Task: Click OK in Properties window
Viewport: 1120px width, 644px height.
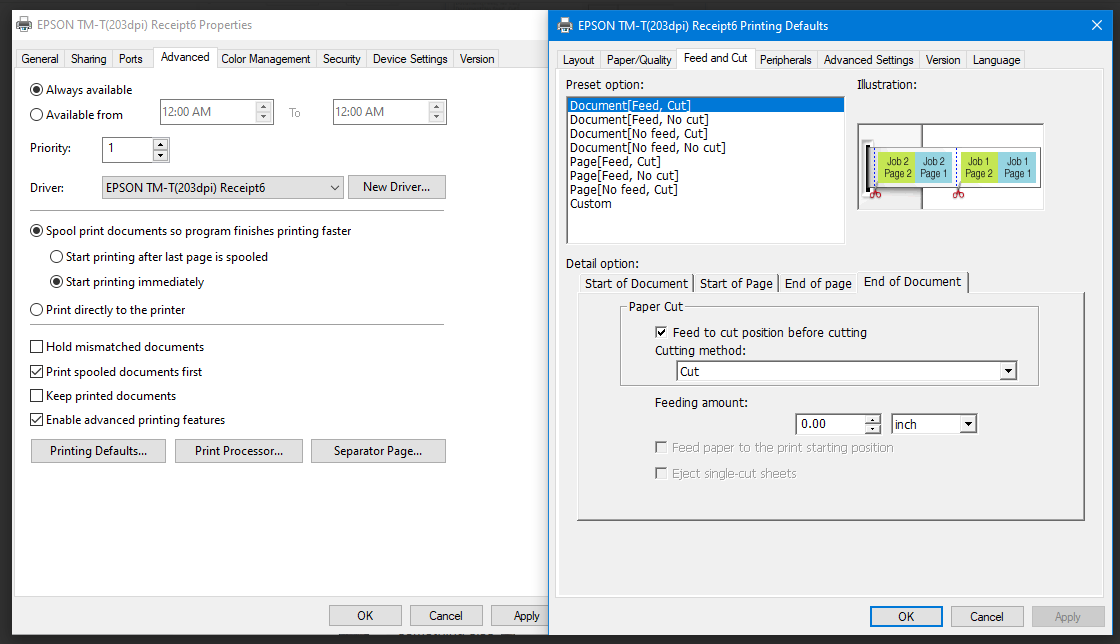Action: [x=365, y=615]
